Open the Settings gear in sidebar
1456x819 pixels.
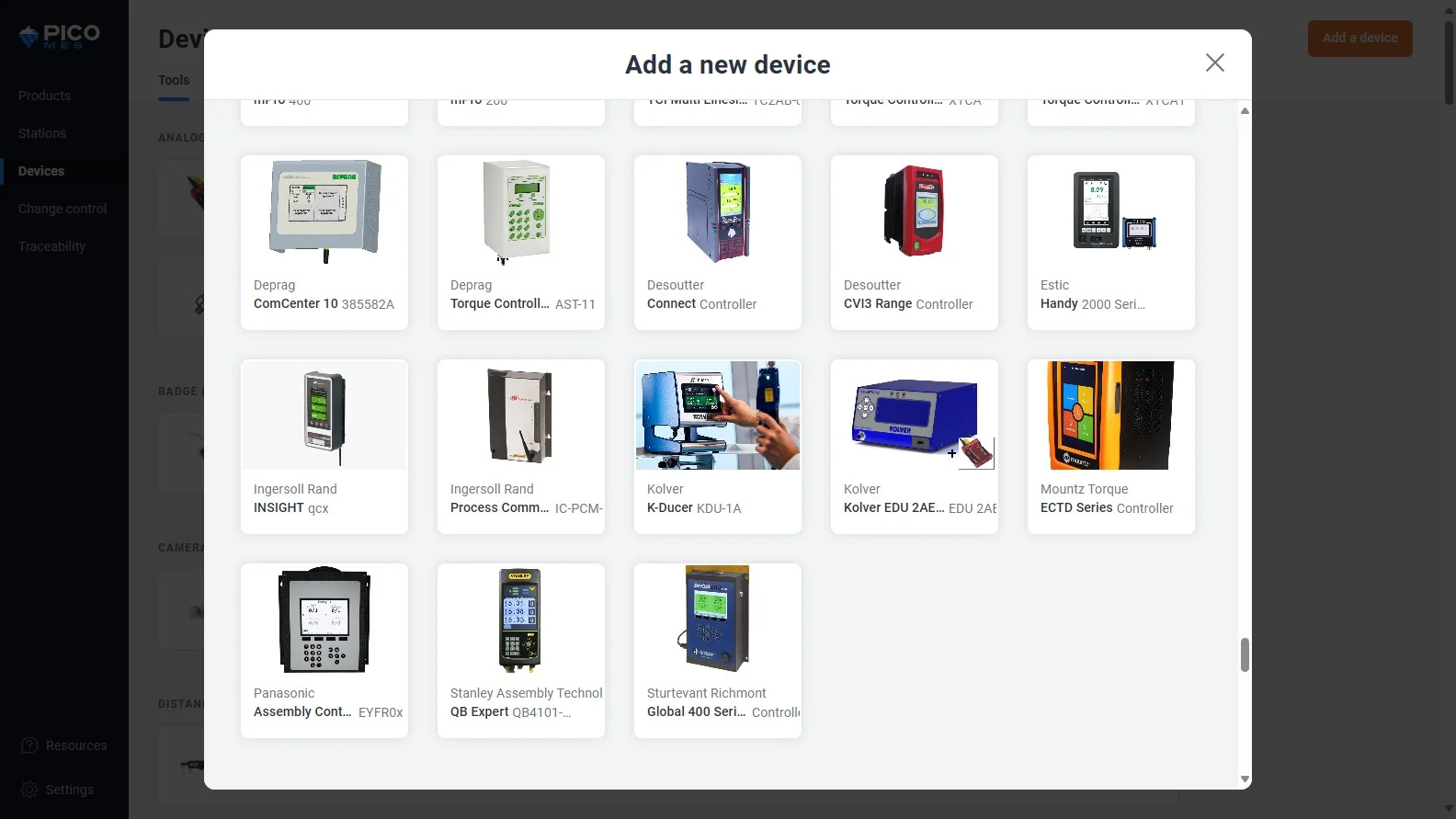tap(29, 790)
